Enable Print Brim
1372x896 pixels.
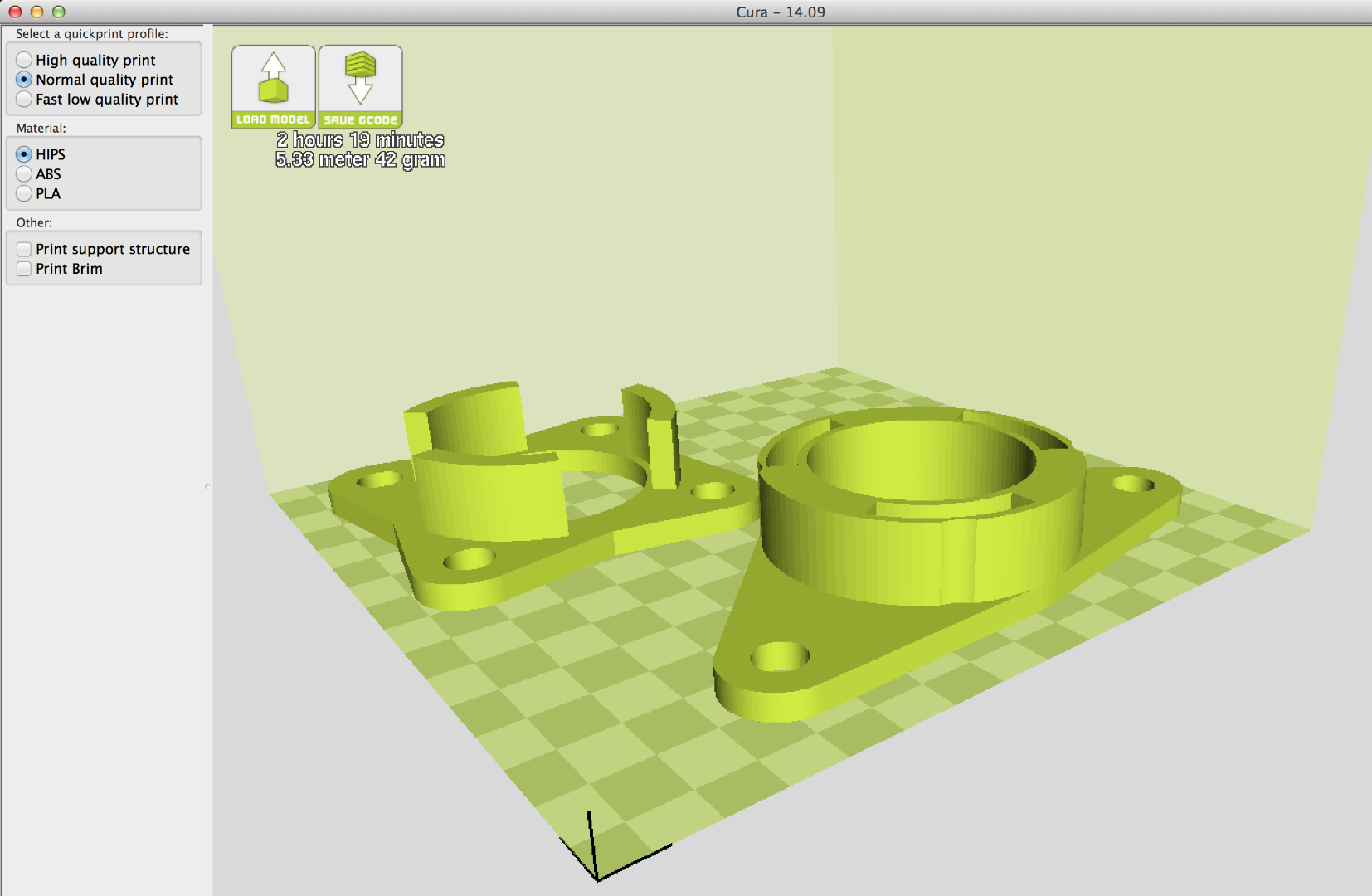(x=23, y=268)
